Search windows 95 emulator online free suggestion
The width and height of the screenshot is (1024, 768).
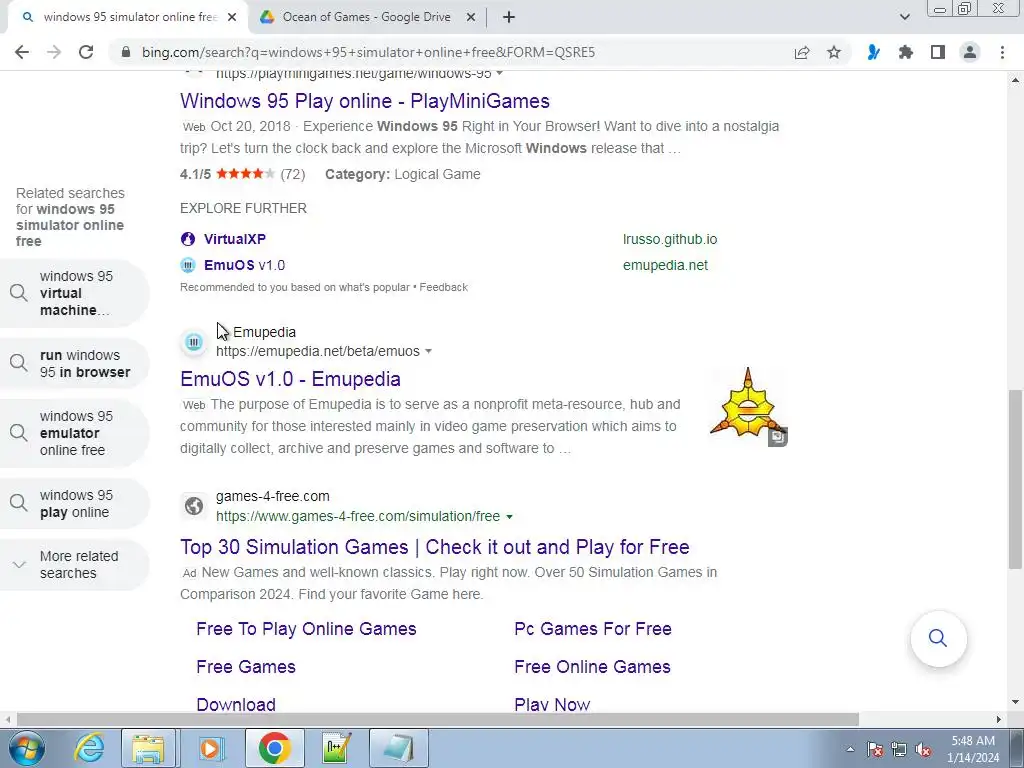point(74,433)
